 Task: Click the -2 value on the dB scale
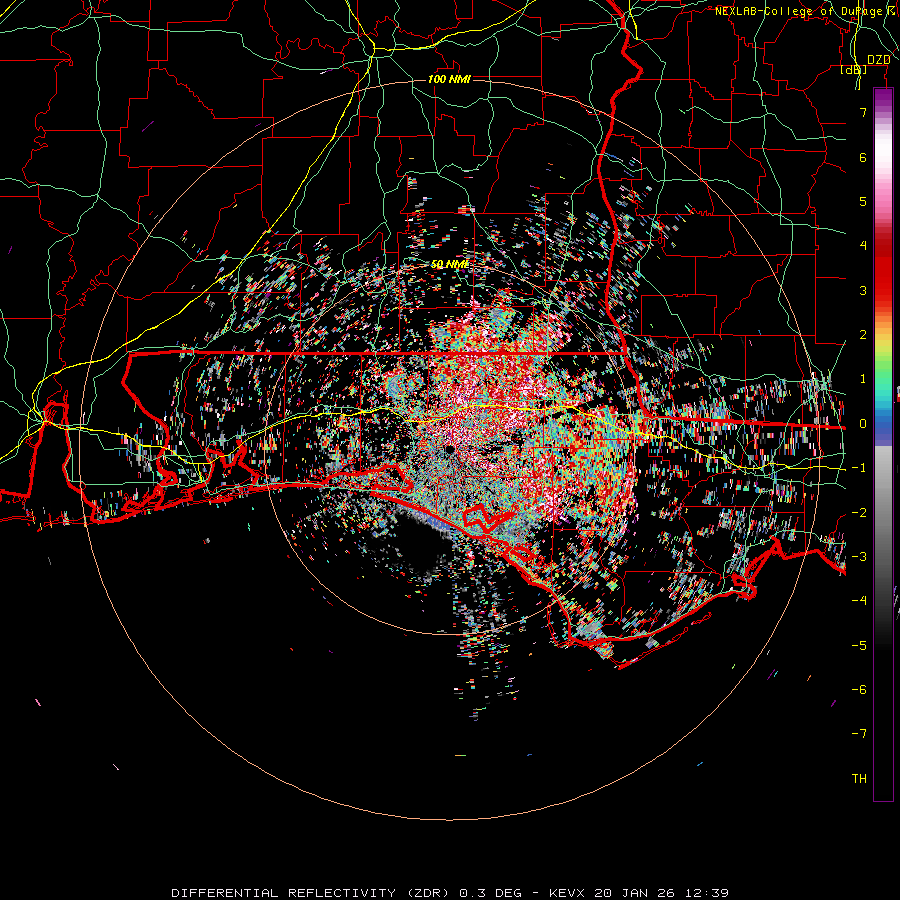[859, 513]
